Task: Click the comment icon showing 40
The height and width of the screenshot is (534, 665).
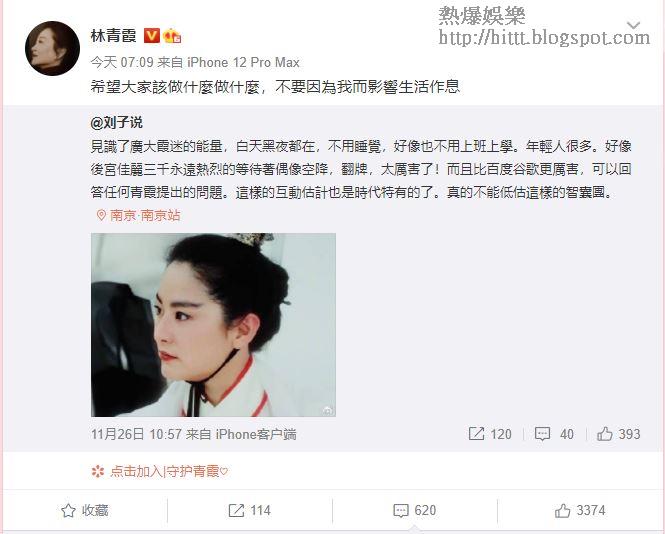Action: [x=554, y=434]
